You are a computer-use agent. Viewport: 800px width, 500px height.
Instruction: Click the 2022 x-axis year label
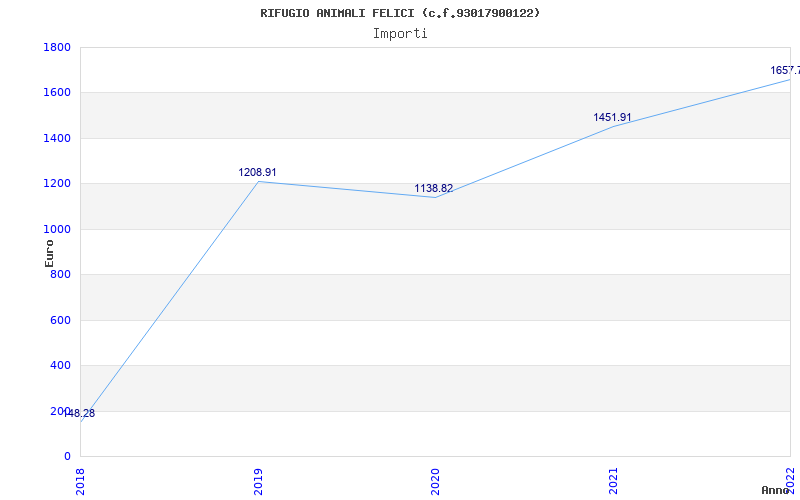point(790,481)
